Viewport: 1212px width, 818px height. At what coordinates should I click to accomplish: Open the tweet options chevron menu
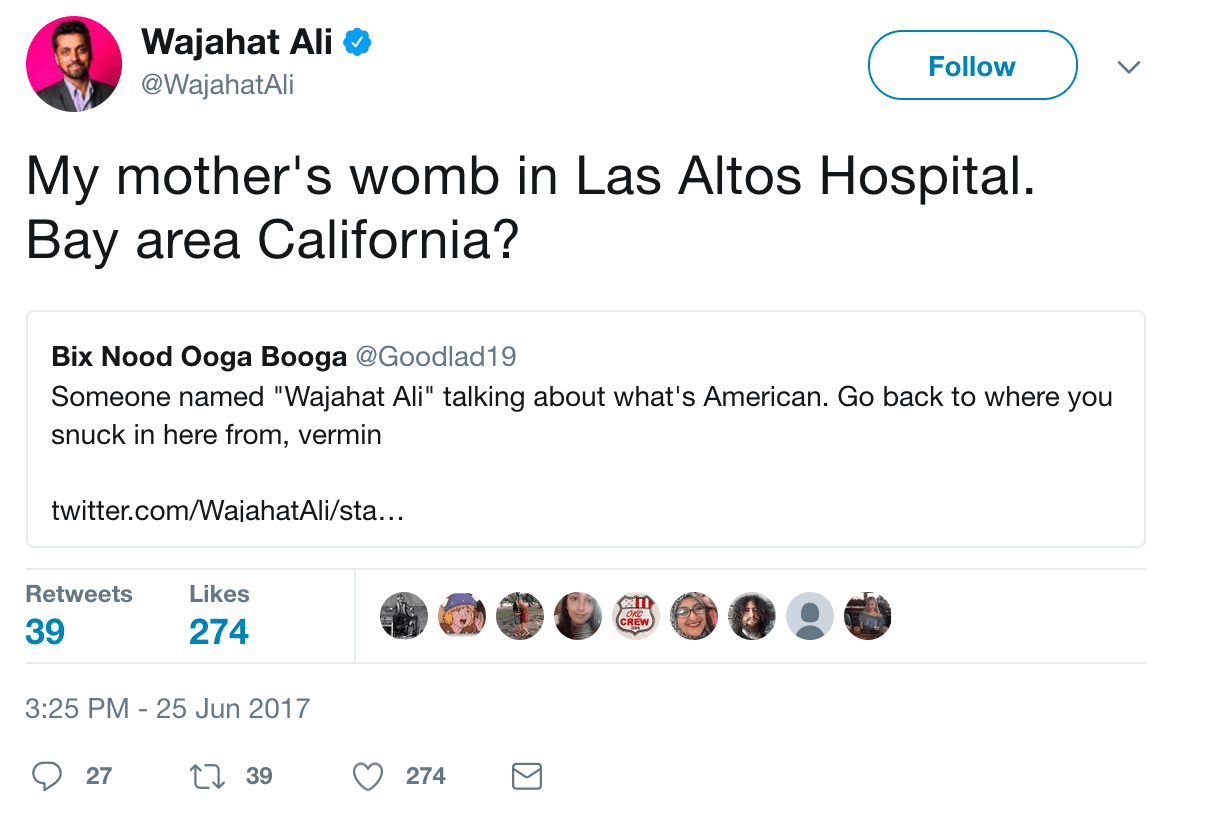click(1129, 67)
